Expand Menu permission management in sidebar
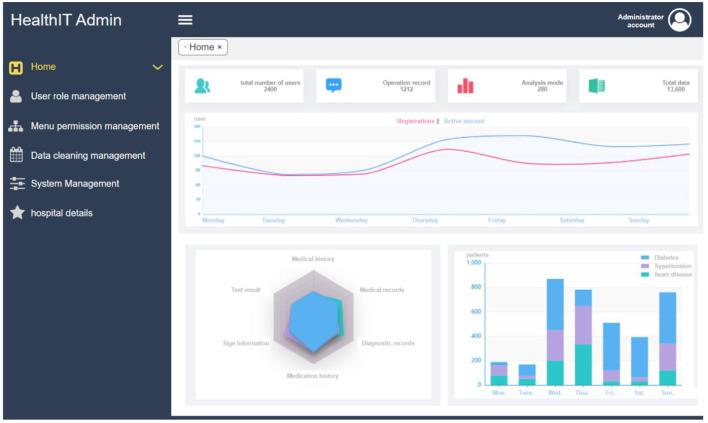The height and width of the screenshot is (423, 708). click(94, 126)
